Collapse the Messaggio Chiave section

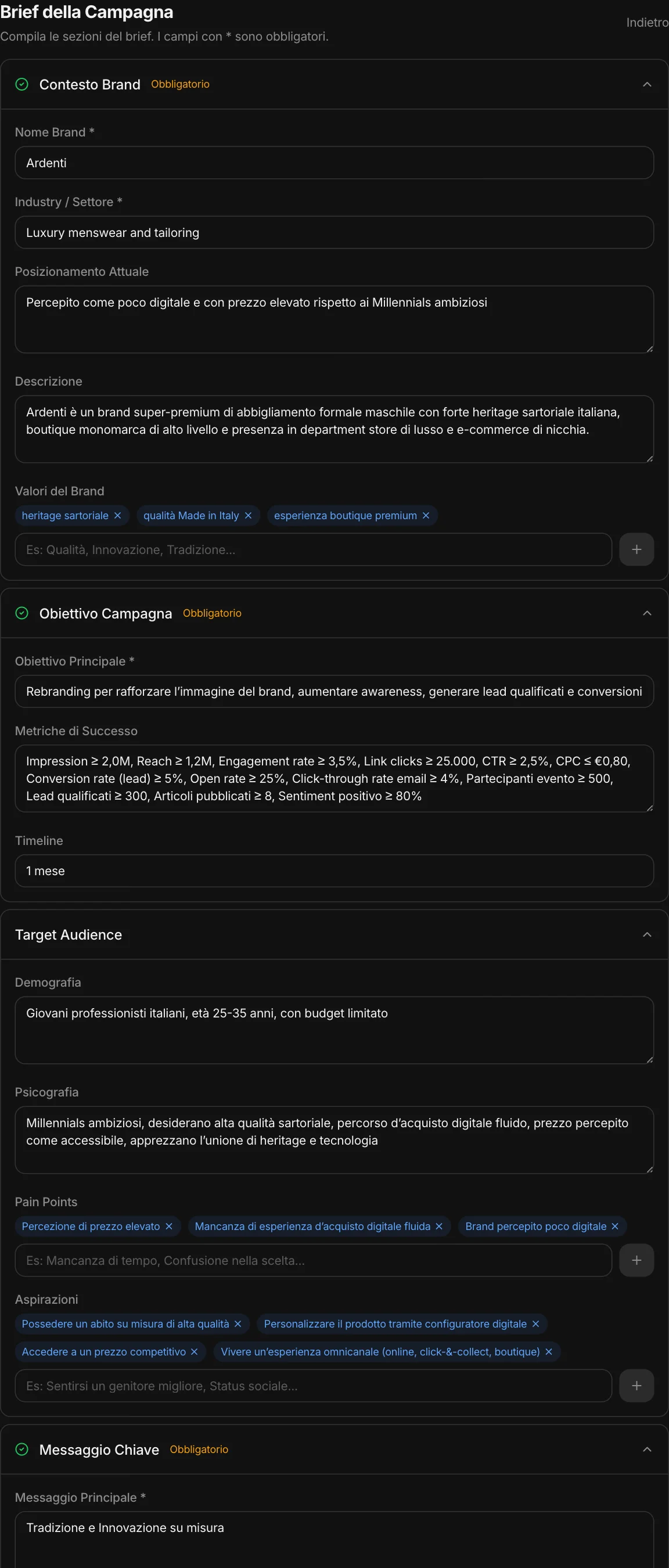(647, 1450)
